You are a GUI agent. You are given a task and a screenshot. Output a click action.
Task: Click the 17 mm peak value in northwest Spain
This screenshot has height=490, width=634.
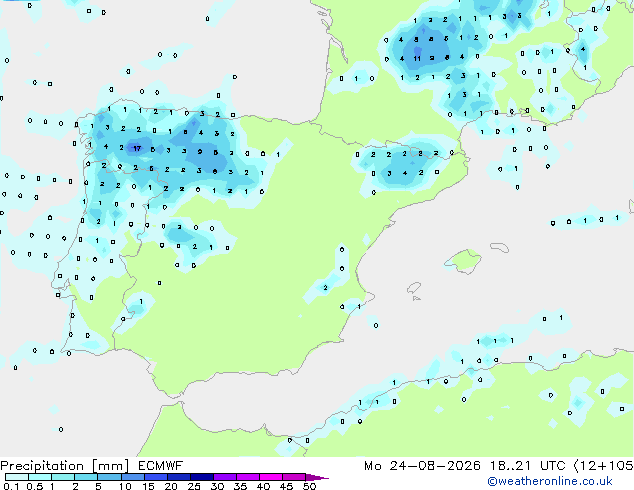tap(137, 148)
